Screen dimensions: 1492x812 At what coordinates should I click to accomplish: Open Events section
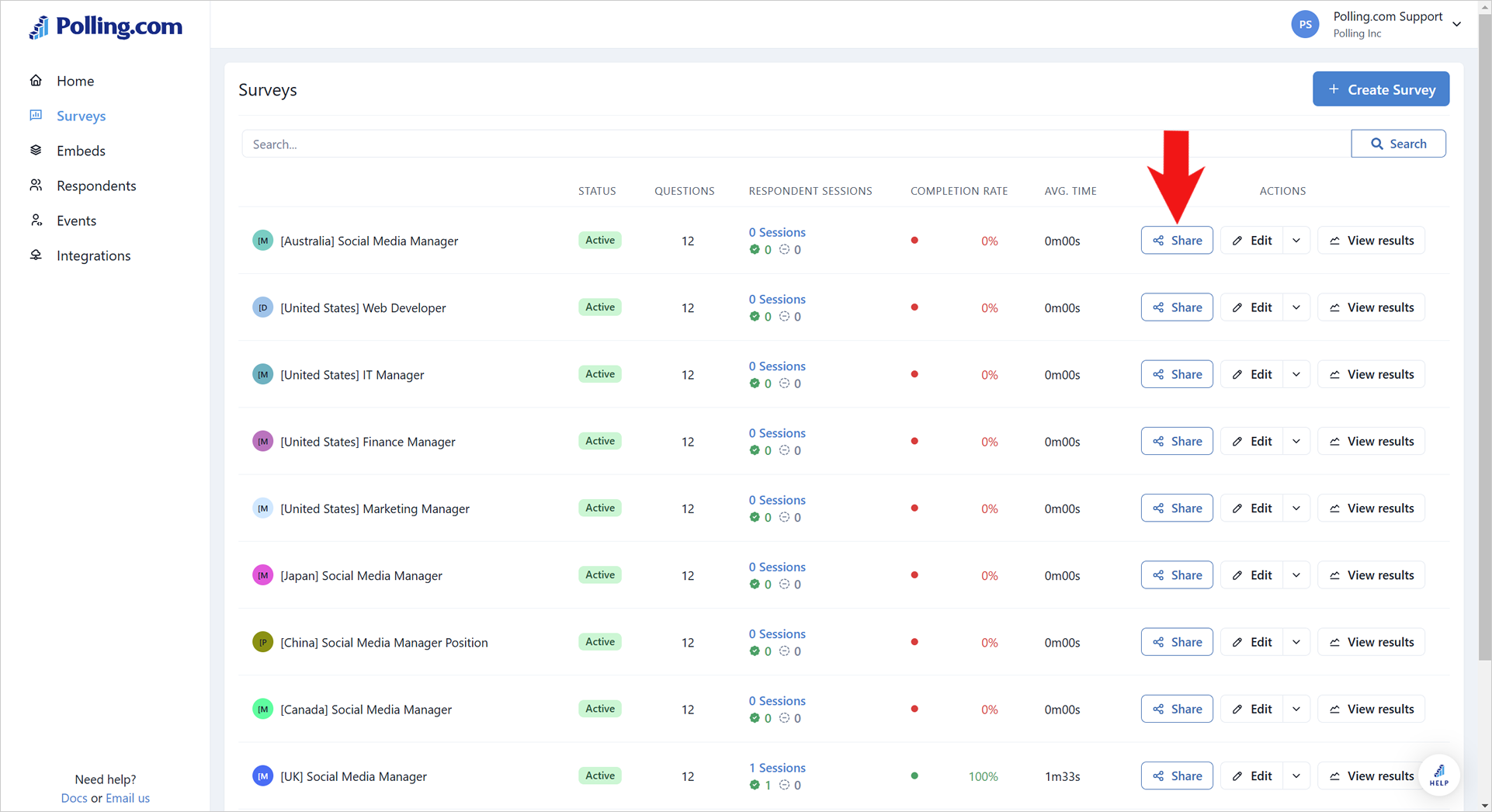76,220
